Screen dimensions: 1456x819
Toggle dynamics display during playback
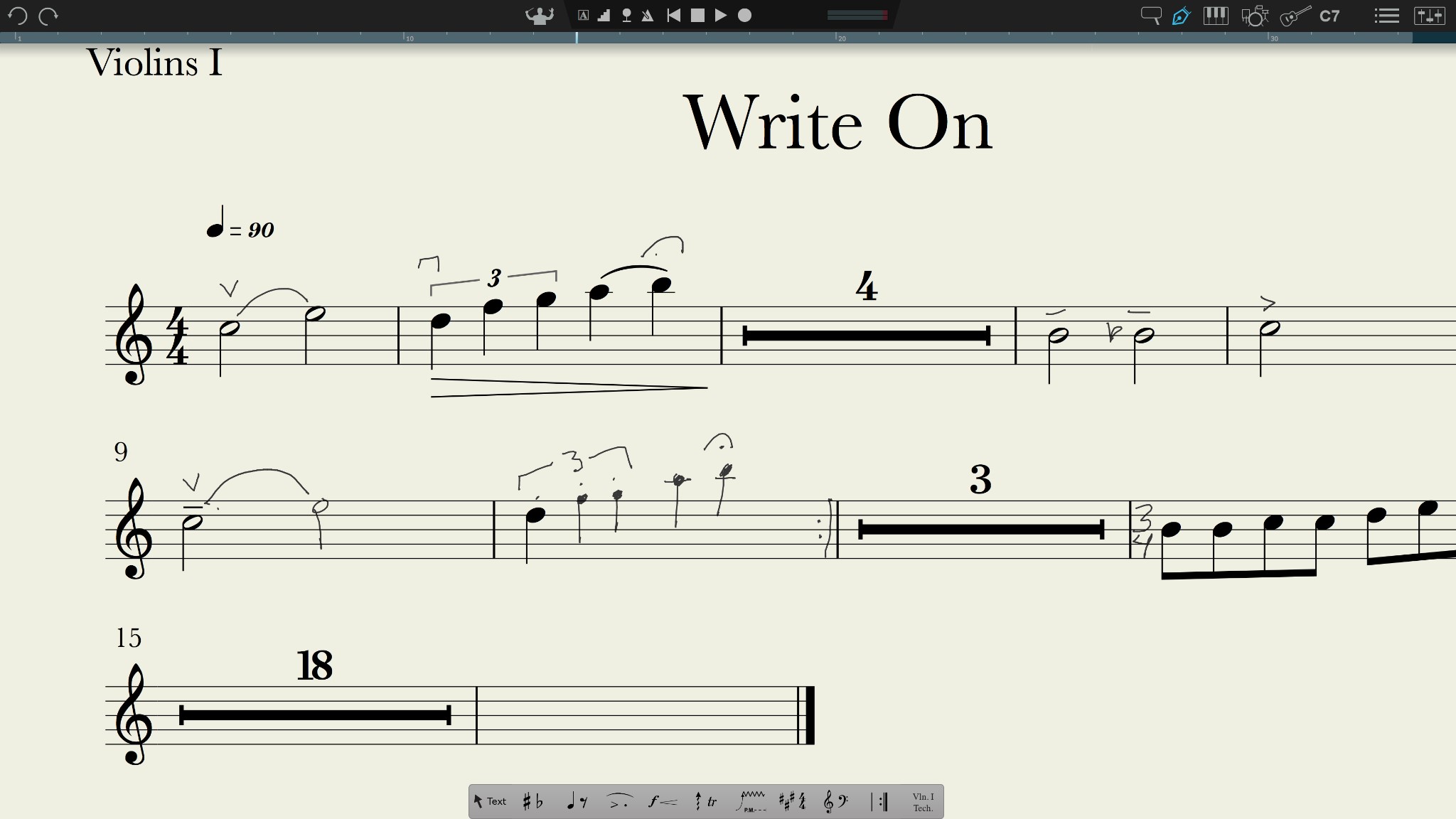(603, 15)
